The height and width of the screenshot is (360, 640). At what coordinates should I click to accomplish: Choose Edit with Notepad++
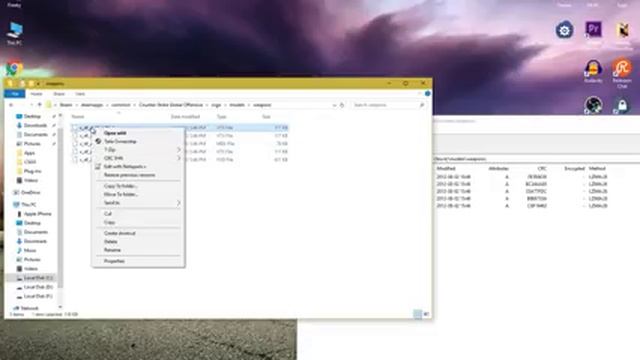pos(138,167)
